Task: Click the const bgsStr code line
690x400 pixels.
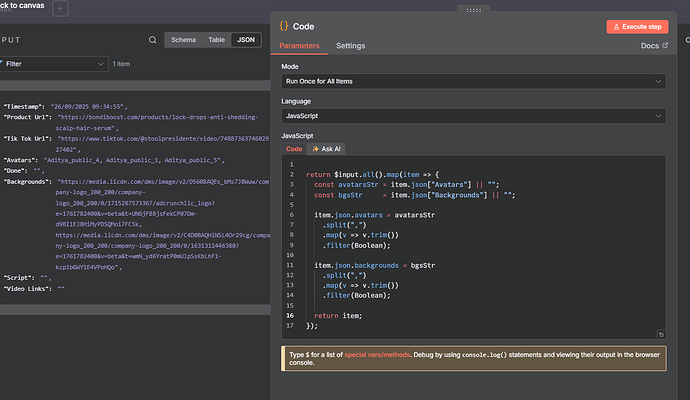Action: [x=415, y=195]
